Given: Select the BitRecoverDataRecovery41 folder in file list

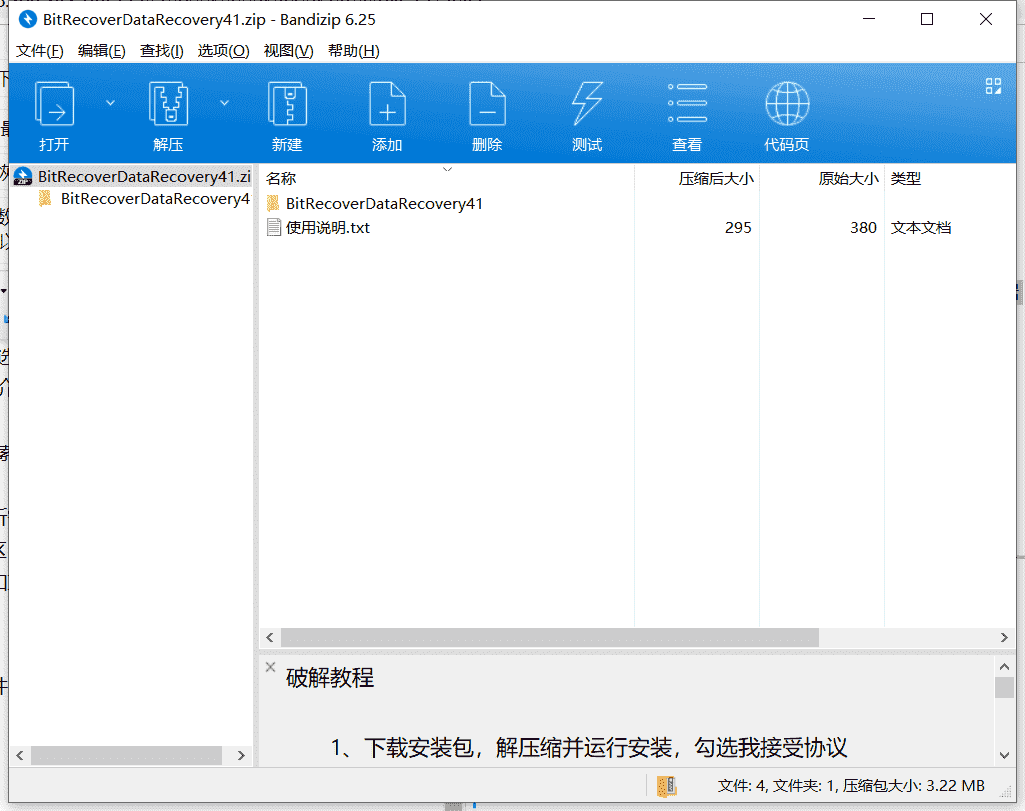Looking at the screenshot, I should coord(384,204).
